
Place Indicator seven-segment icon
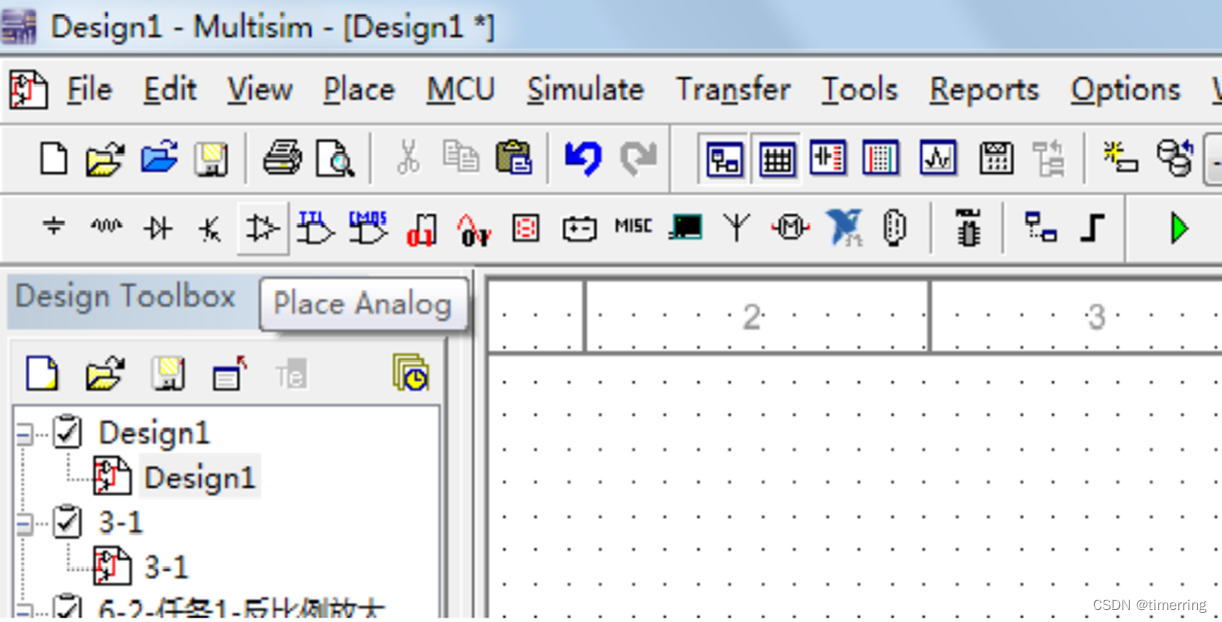pos(525,229)
